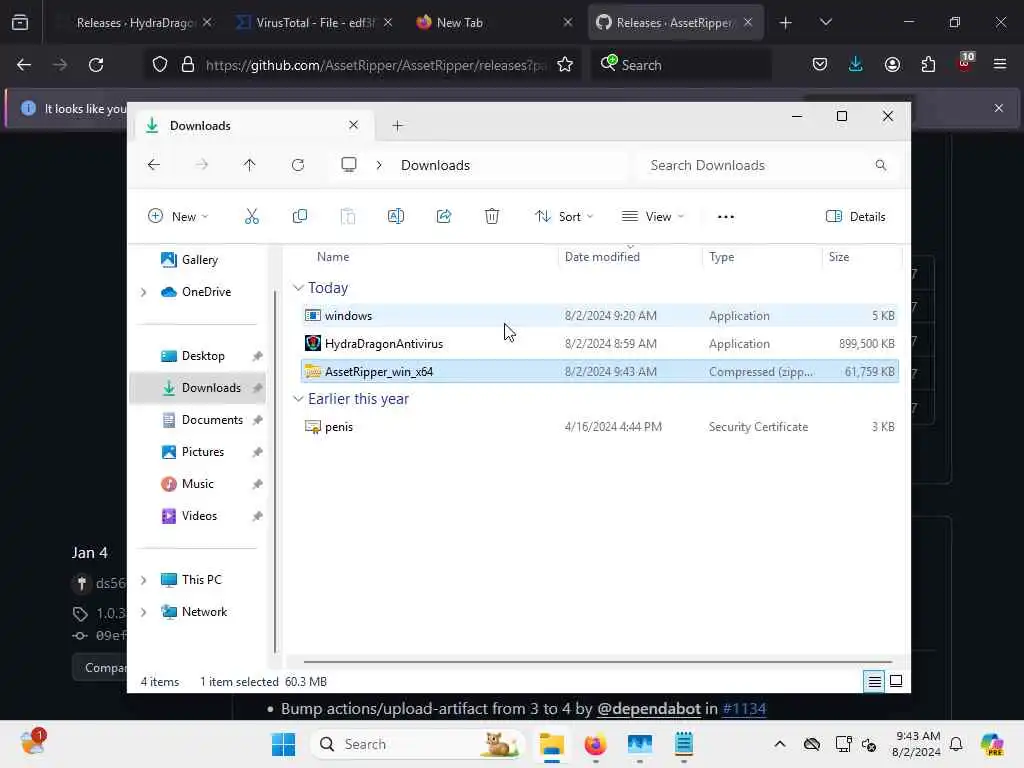Click Firefox tracking protection shield icon
Screen dimensions: 1024x768
(x=160, y=64)
